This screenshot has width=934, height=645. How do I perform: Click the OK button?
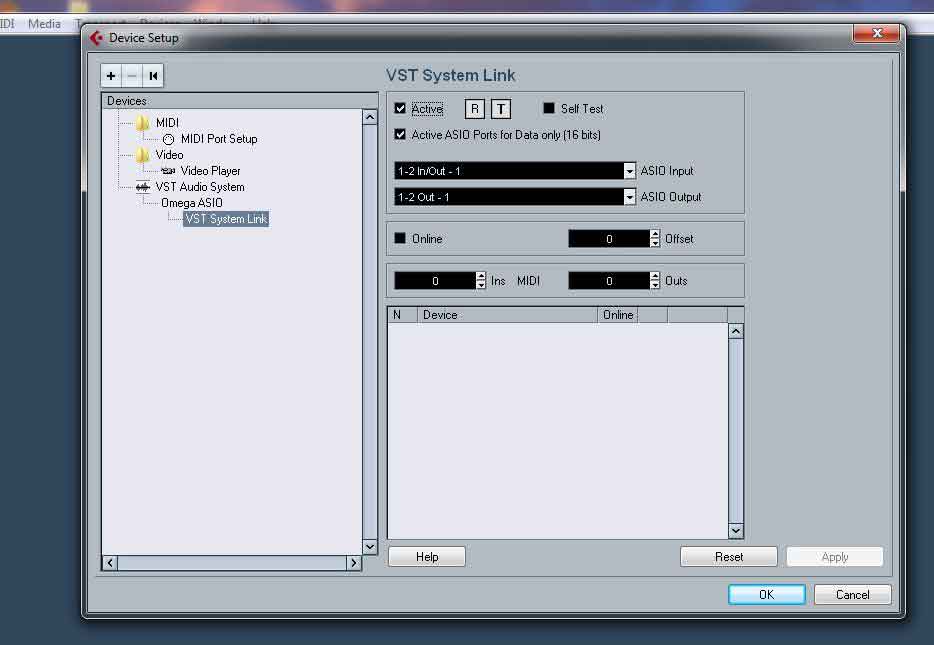(x=767, y=594)
